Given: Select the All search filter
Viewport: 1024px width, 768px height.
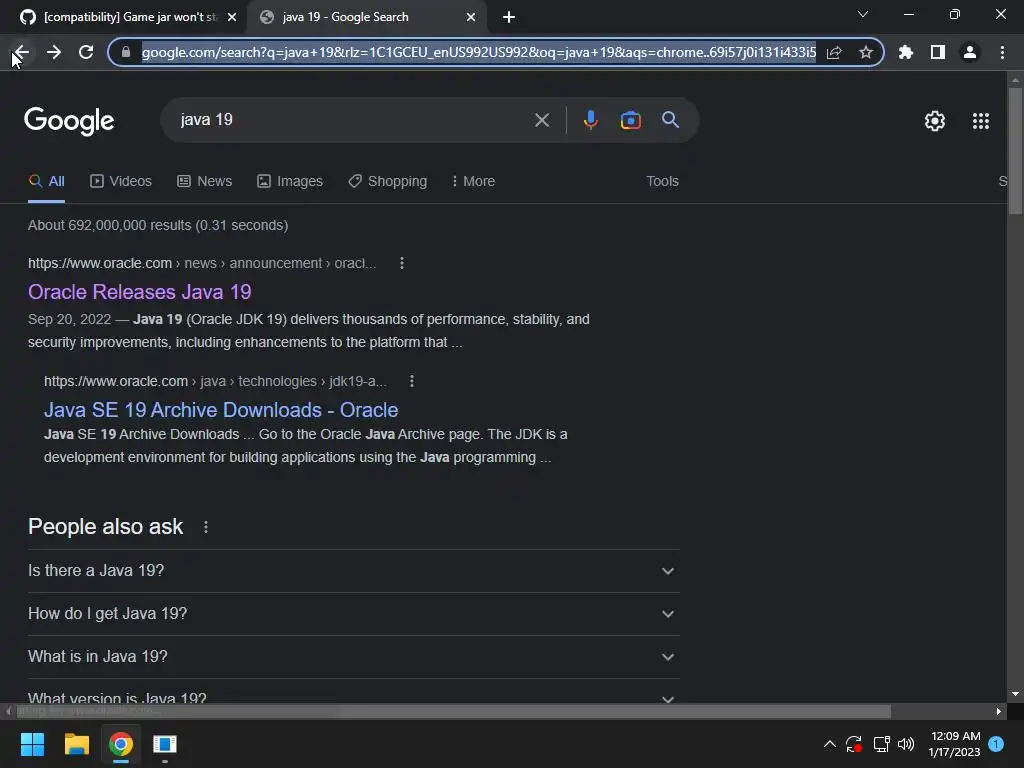Looking at the screenshot, I should click(x=46, y=182).
